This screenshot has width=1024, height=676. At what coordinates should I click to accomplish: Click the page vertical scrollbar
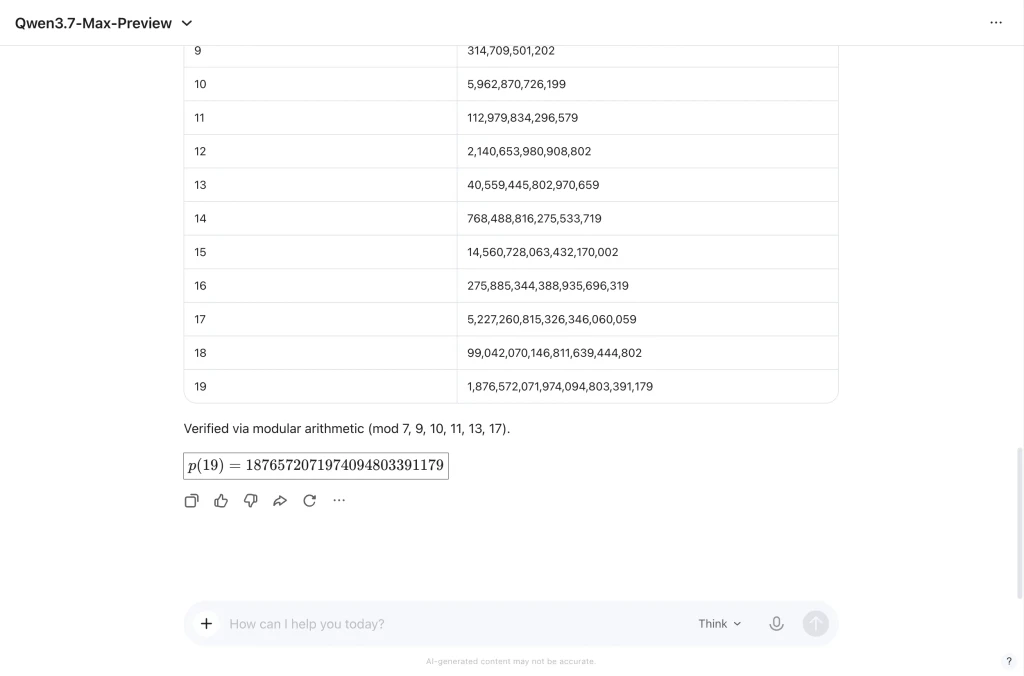[1019, 523]
